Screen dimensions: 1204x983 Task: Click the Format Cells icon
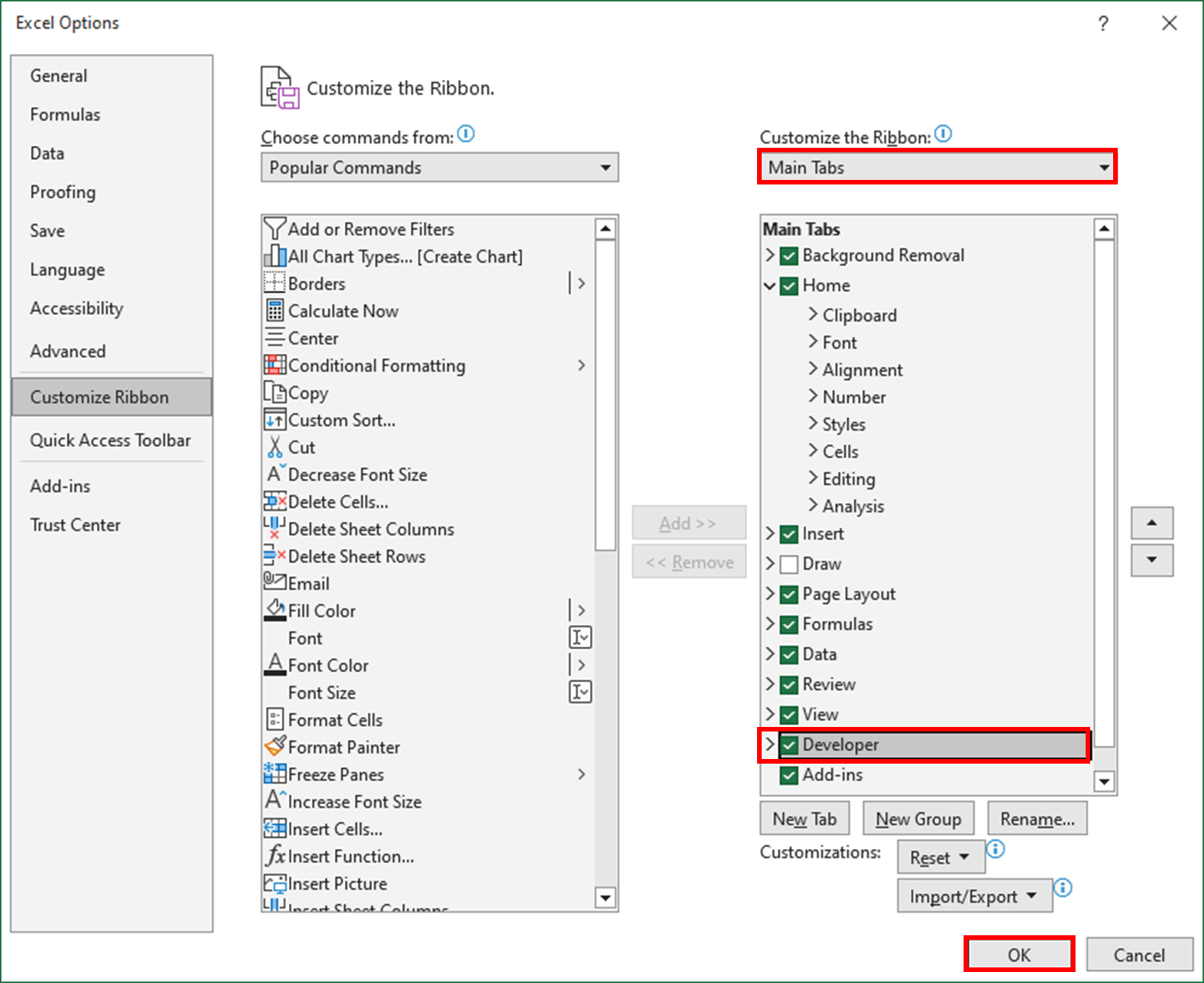(x=274, y=720)
